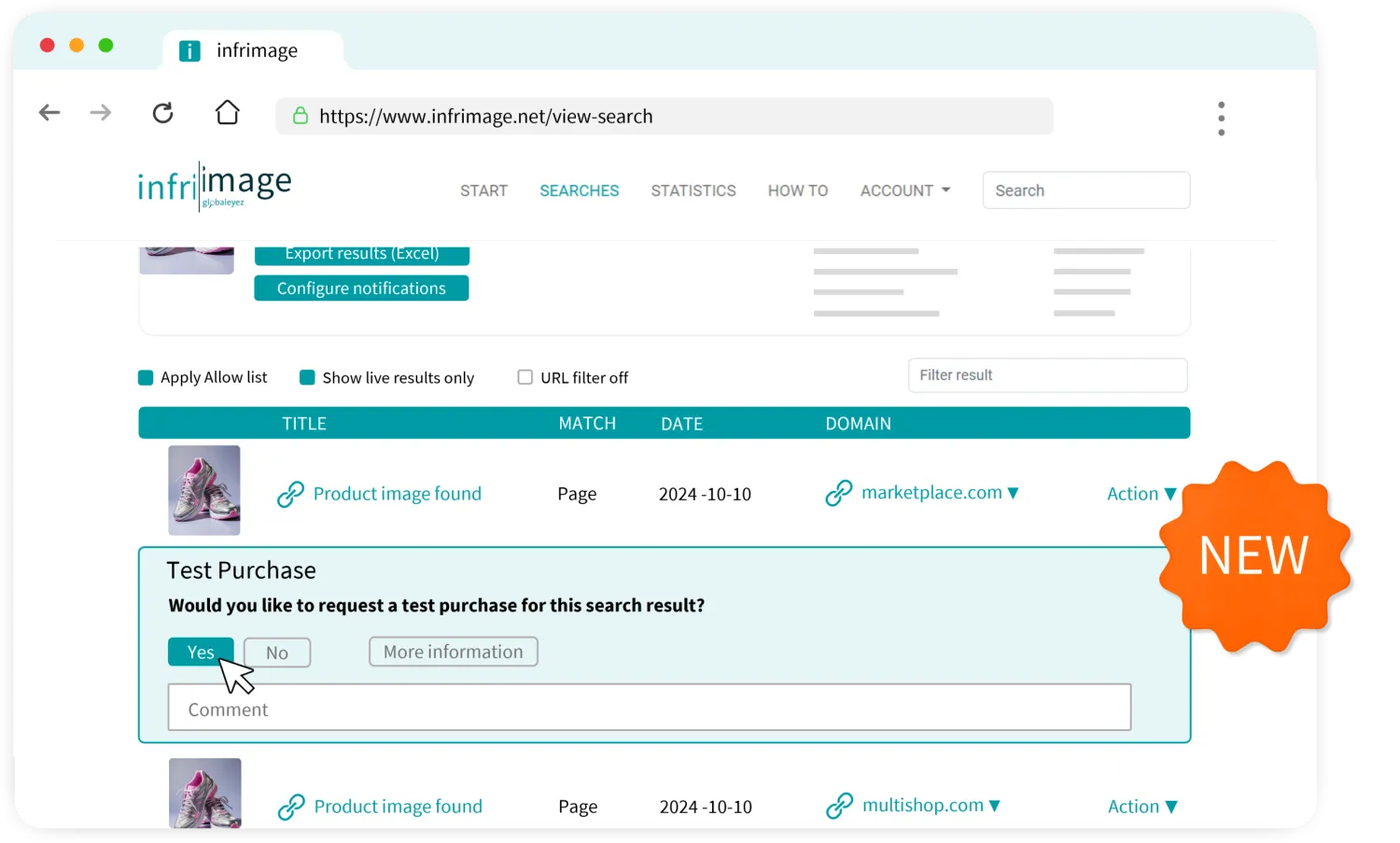Toggle Show live results only checkbox

(307, 377)
